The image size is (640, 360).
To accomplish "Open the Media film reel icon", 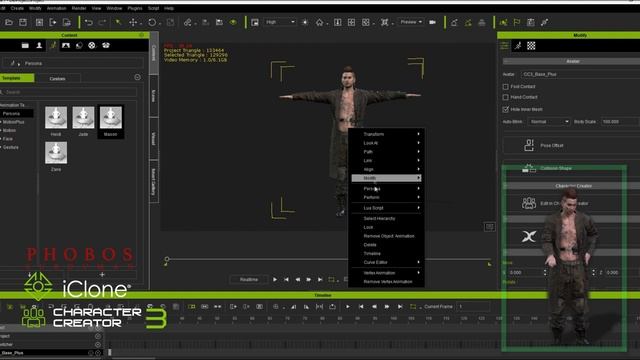I will (x=92, y=45).
